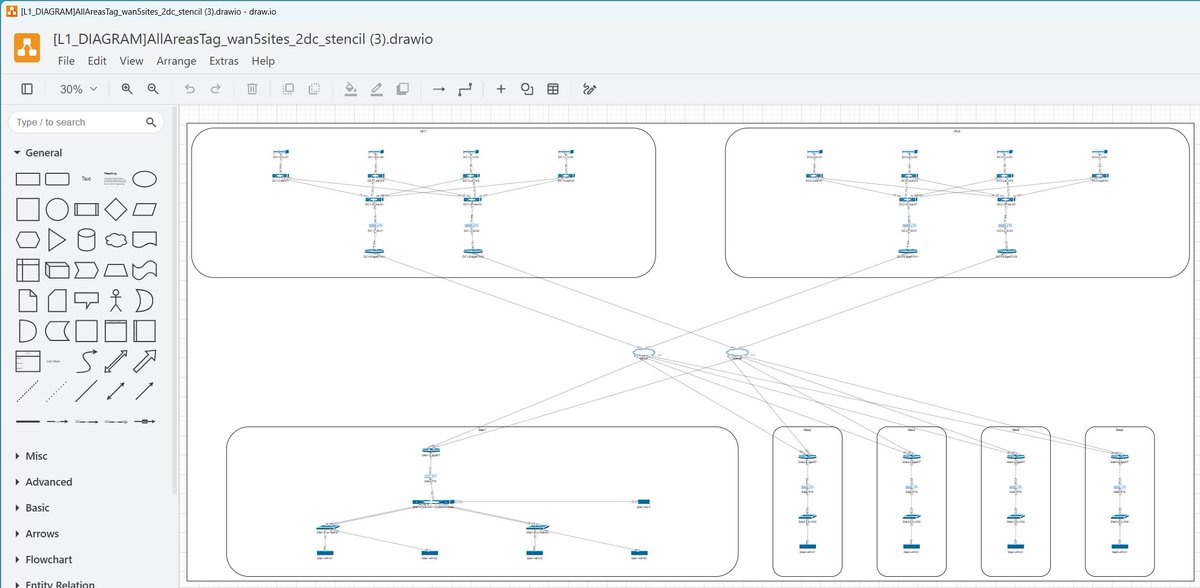Select the ellipse shape in General
Image resolution: width=1200 pixels, height=588 pixels.
click(x=145, y=179)
